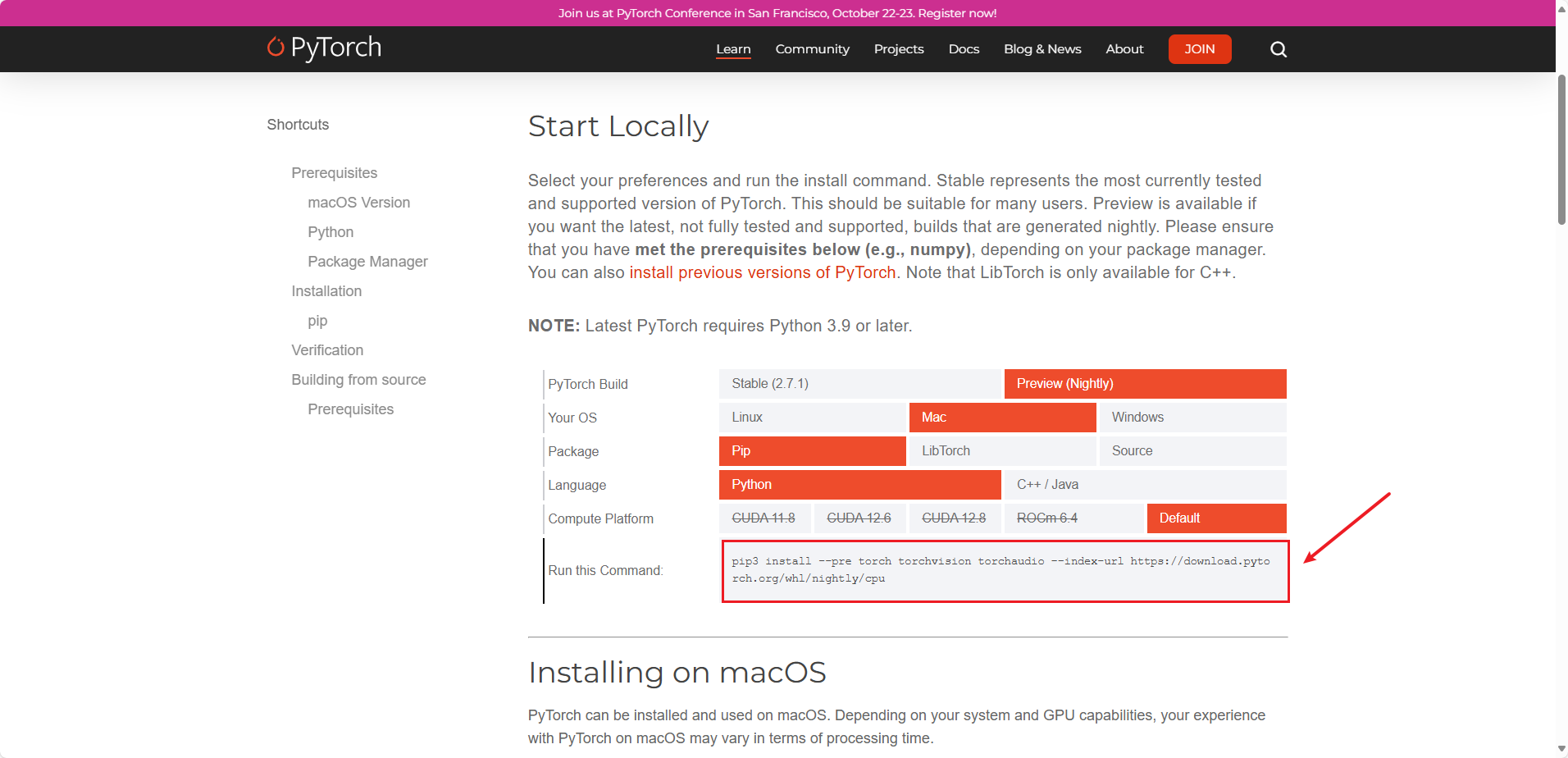
Task: Click the PyTorch flame logo
Action: 276,48
